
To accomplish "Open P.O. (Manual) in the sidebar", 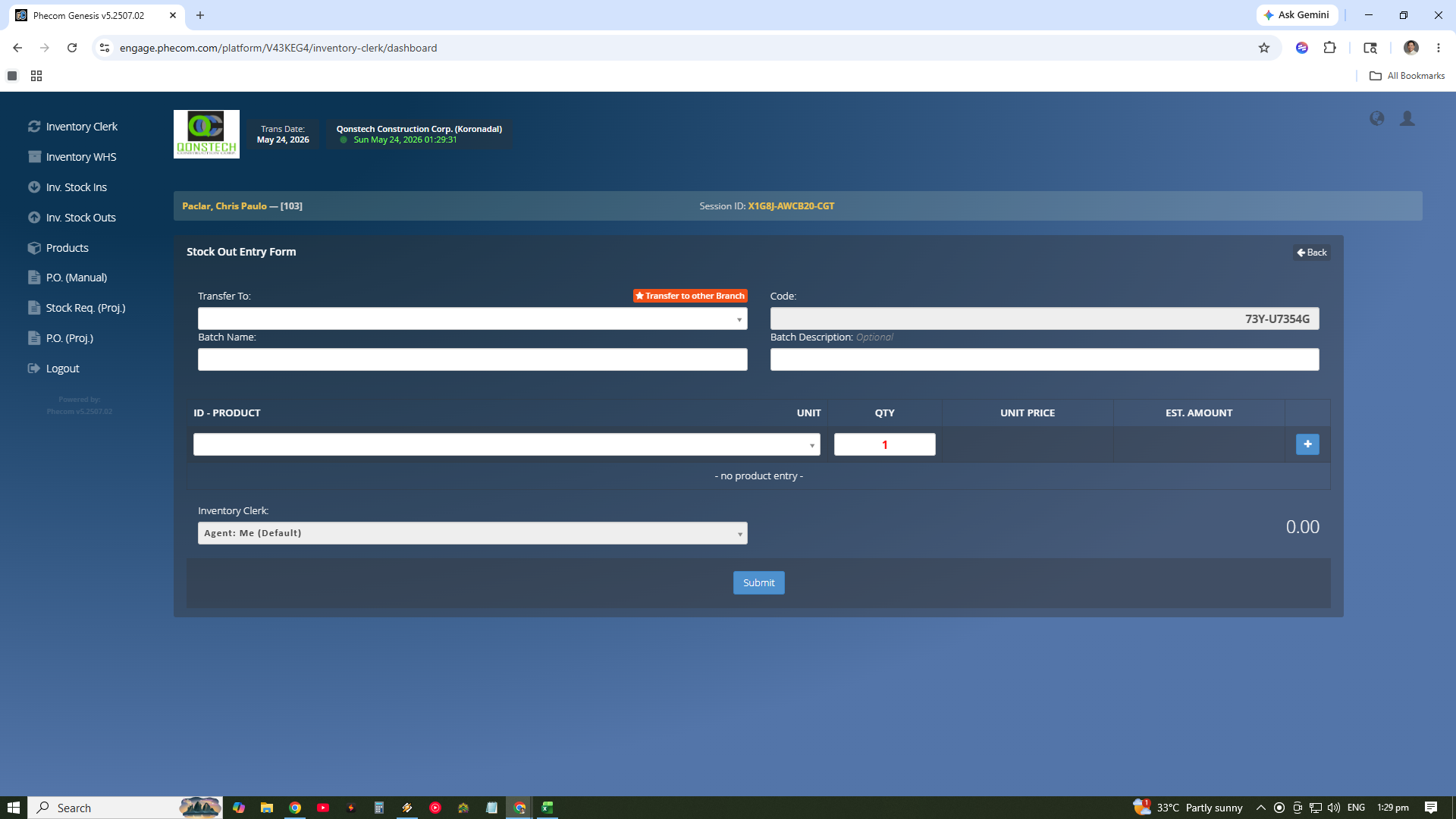I will pyautogui.click(x=67, y=278).
